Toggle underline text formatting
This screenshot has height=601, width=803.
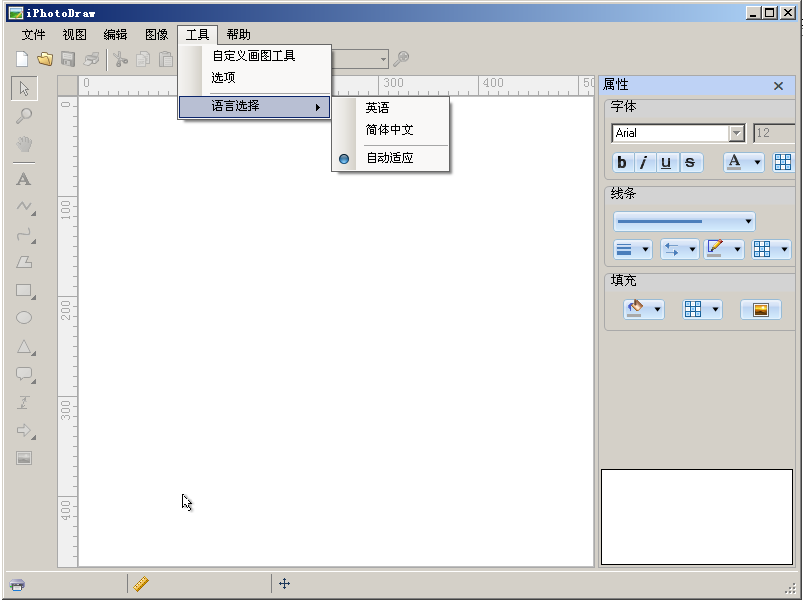(x=666, y=163)
